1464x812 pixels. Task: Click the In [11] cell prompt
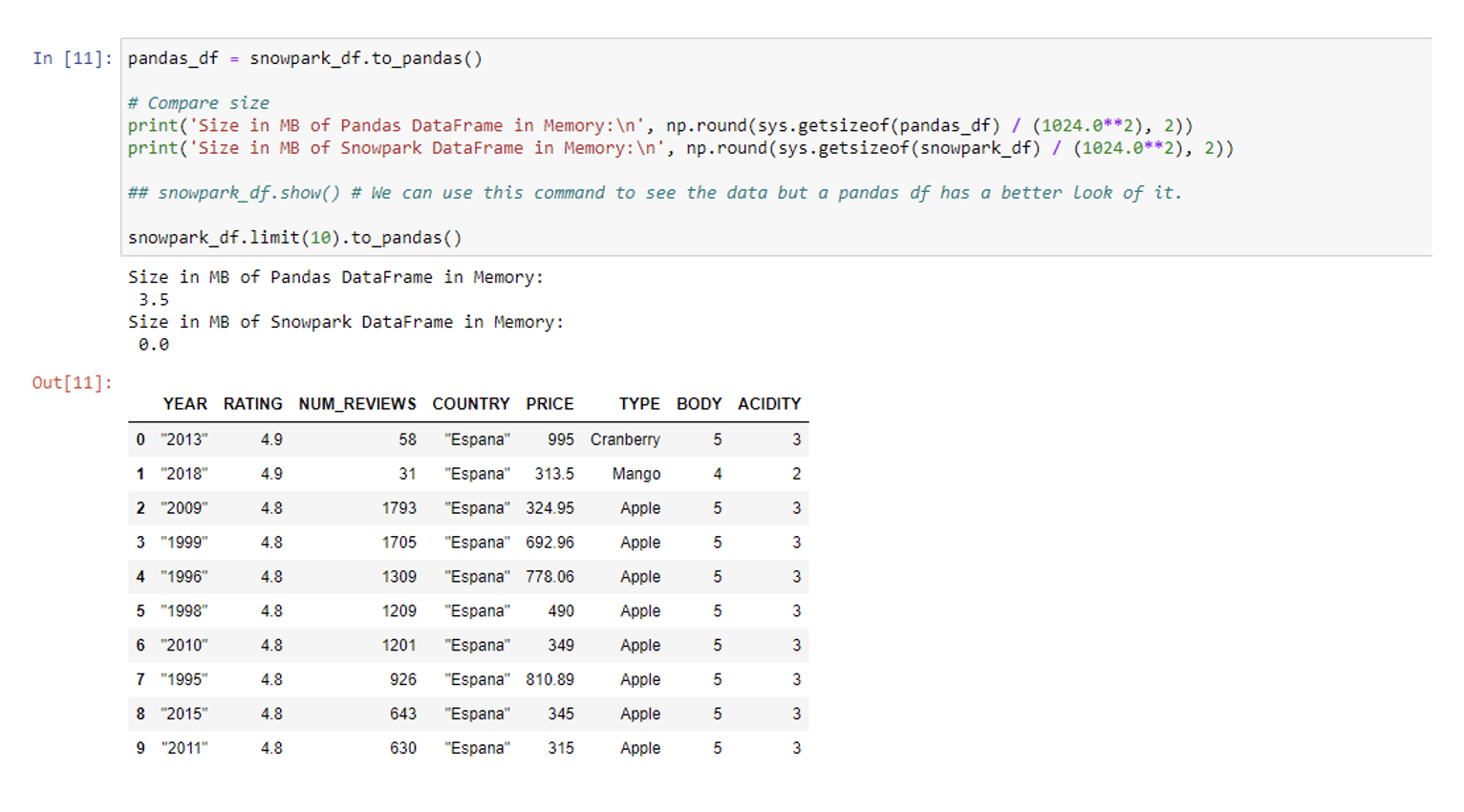(73, 58)
